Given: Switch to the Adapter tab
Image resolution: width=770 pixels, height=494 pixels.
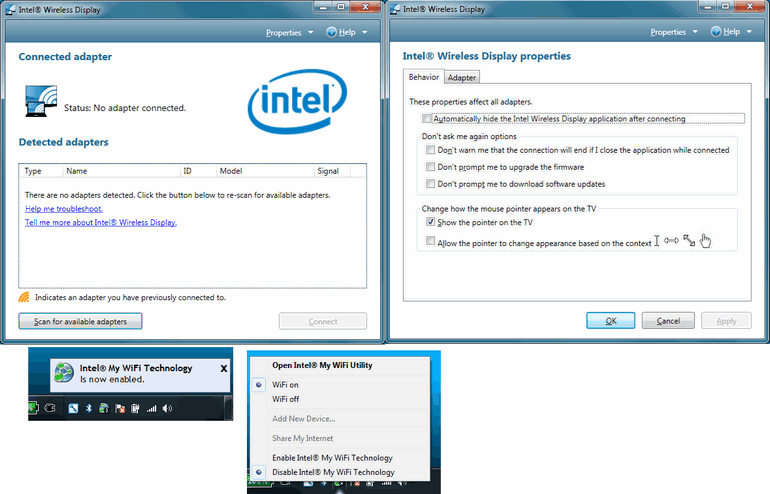Looking at the screenshot, I should pyautogui.click(x=462, y=78).
